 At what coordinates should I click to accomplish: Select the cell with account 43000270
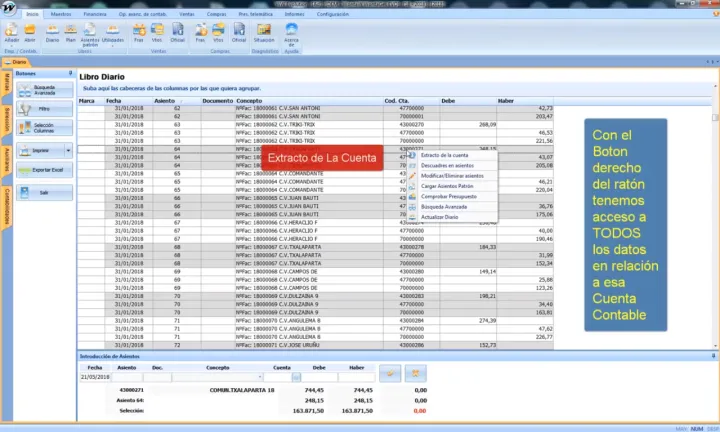(x=411, y=124)
